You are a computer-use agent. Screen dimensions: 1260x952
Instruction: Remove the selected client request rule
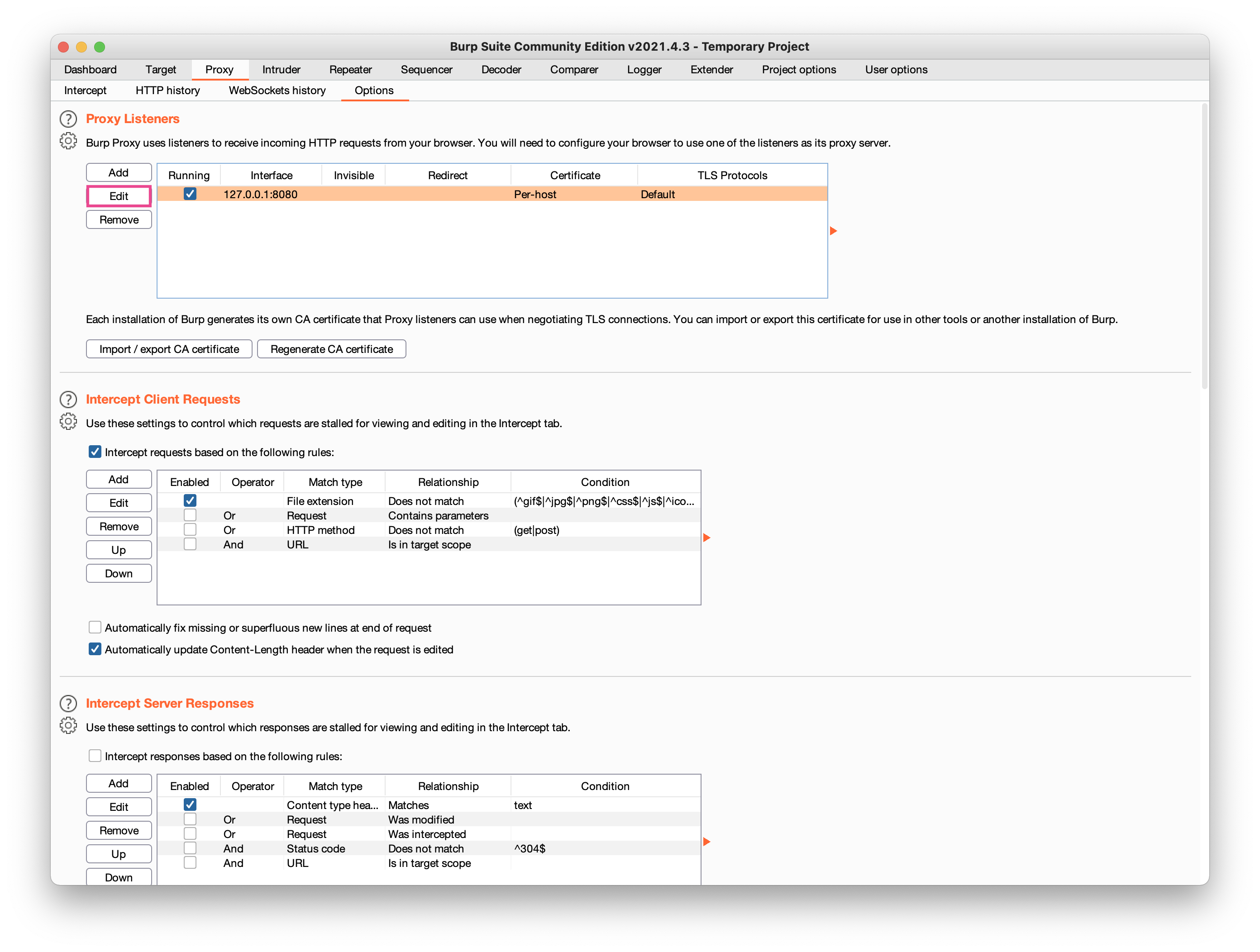pyautogui.click(x=119, y=527)
